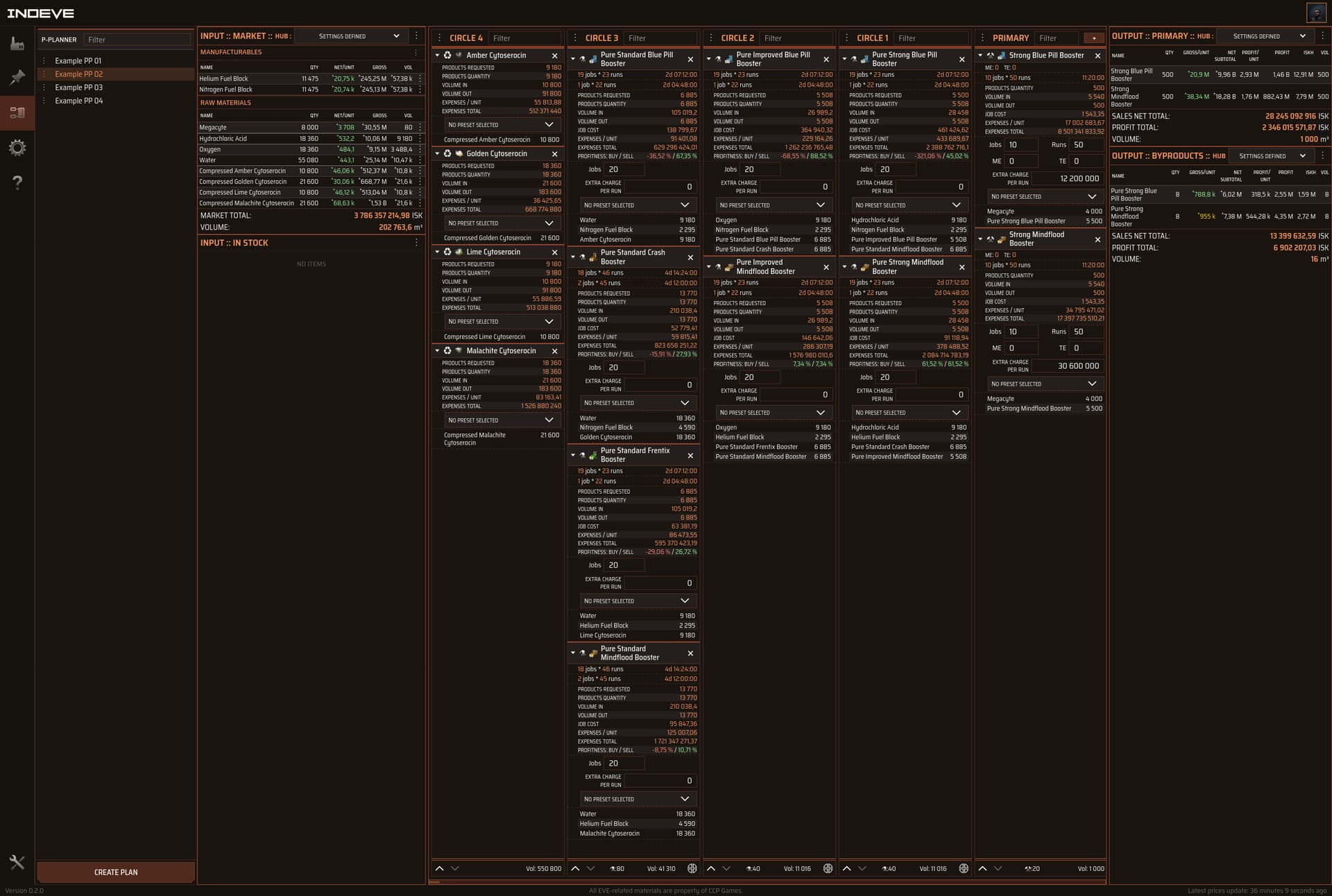1332x896 pixels.
Task: Click the P-Planner filter input field
Action: pyautogui.click(x=137, y=40)
